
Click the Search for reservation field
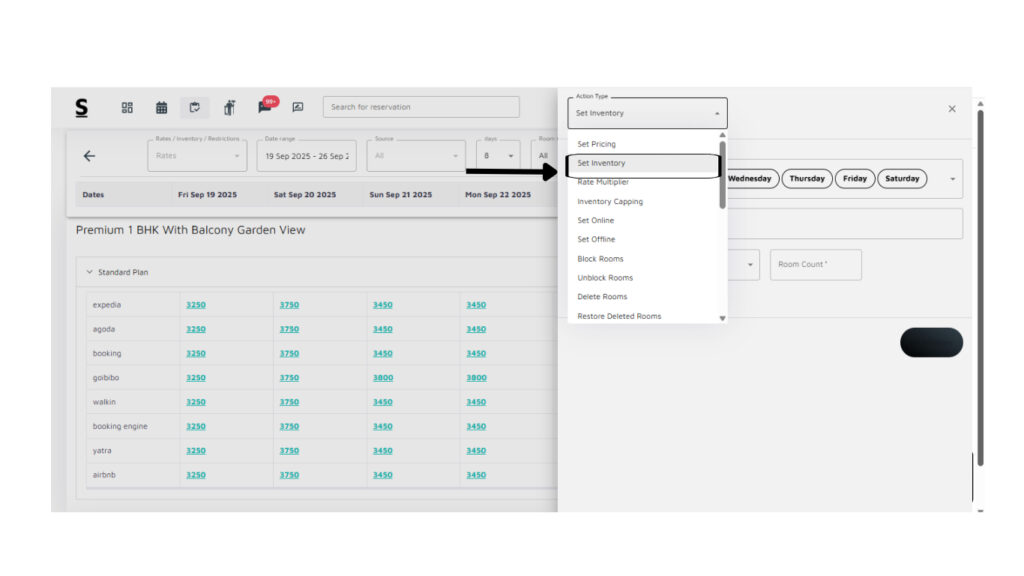pyautogui.click(x=420, y=107)
